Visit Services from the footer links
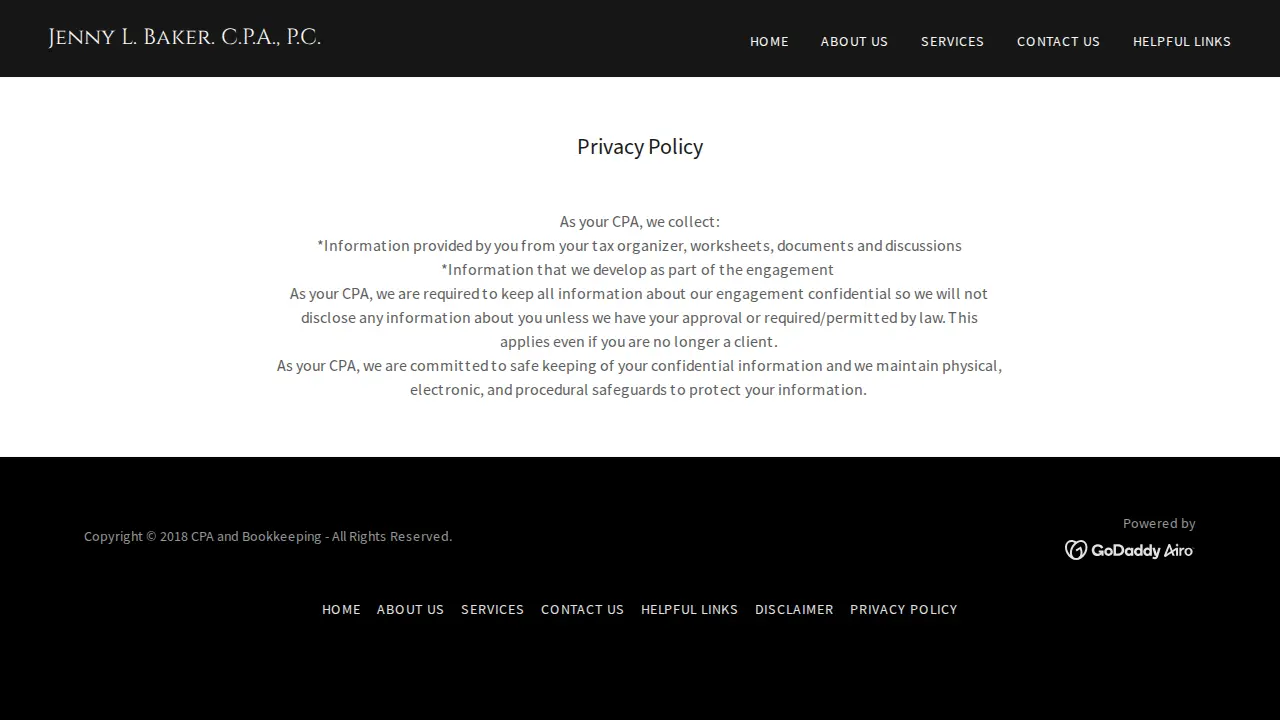The width and height of the screenshot is (1280, 720). (492, 609)
